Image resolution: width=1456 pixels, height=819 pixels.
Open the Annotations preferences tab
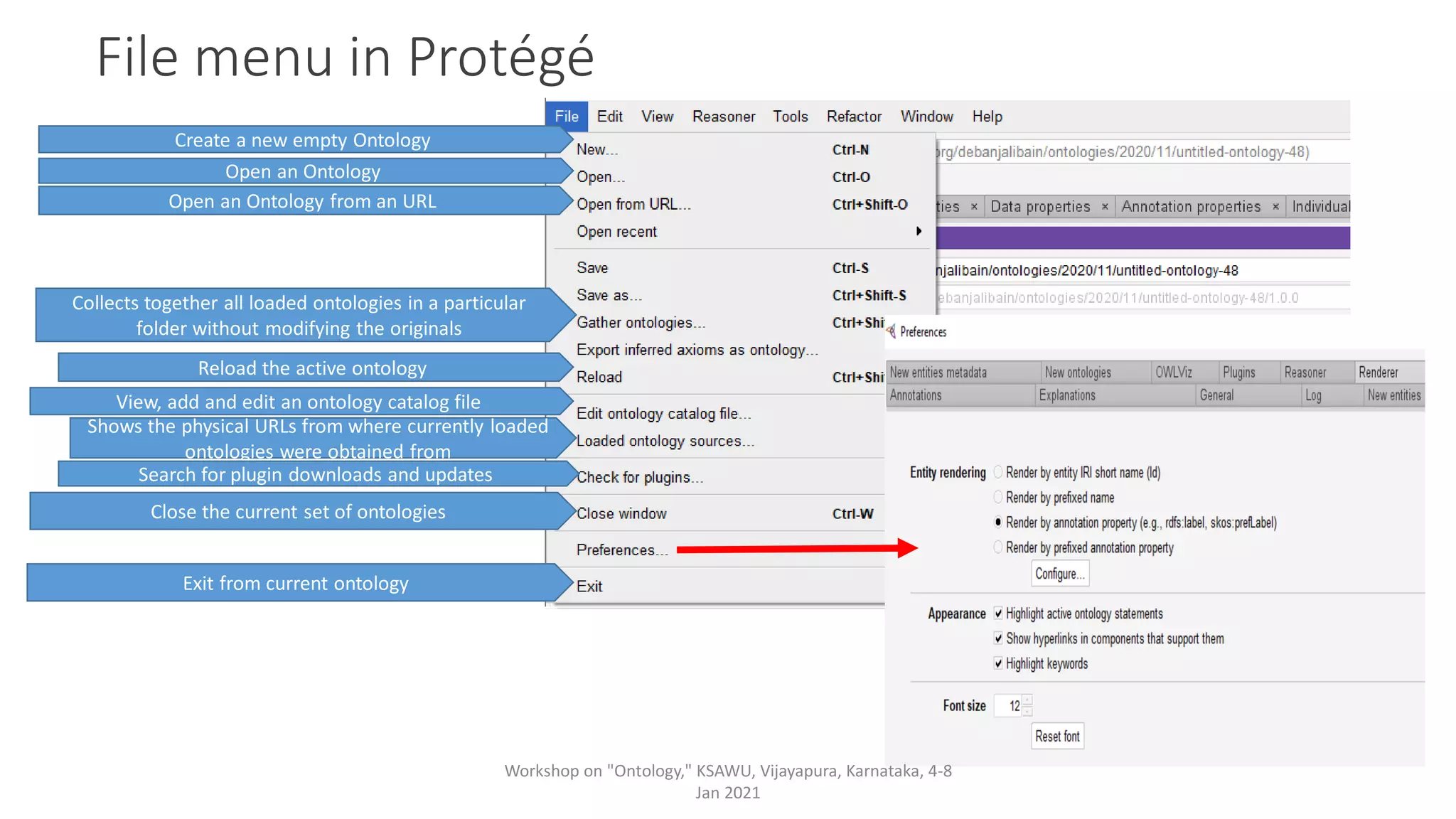pos(960,395)
